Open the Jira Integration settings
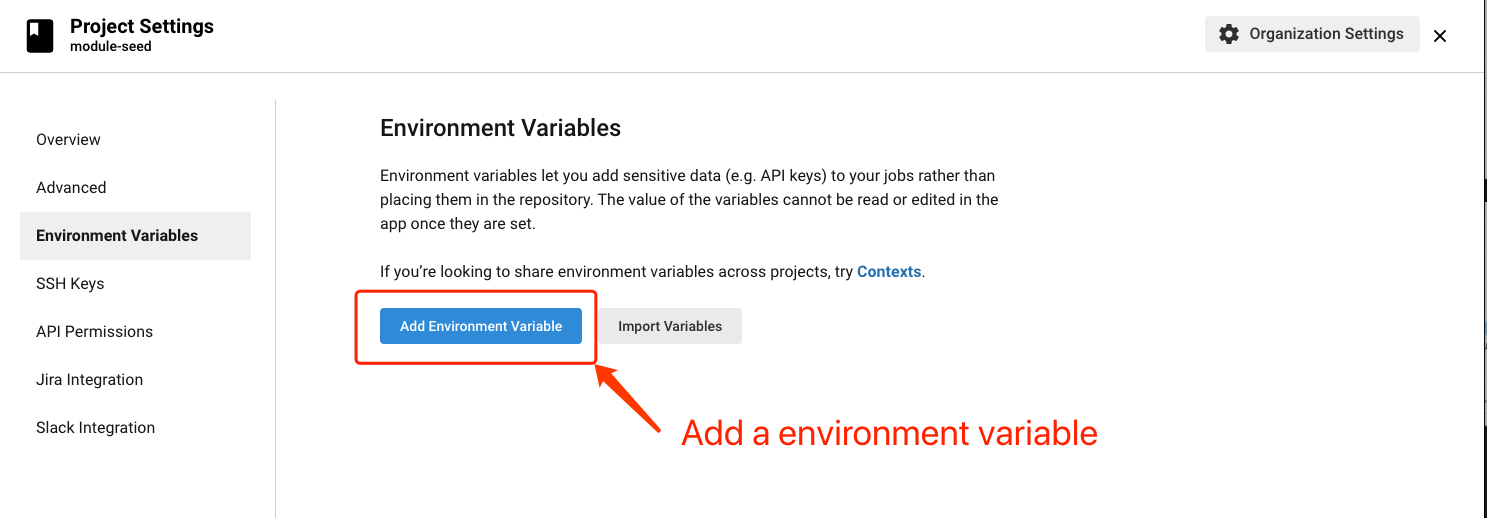This screenshot has height=518, width=1487. click(x=89, y=380)
